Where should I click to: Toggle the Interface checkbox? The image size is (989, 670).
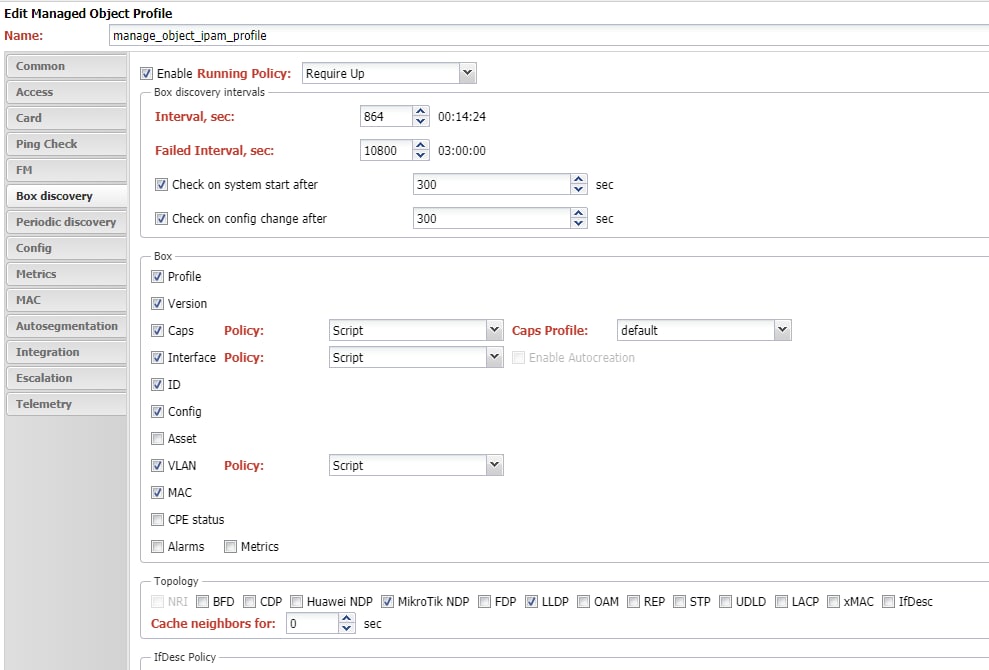pos(158,358)
